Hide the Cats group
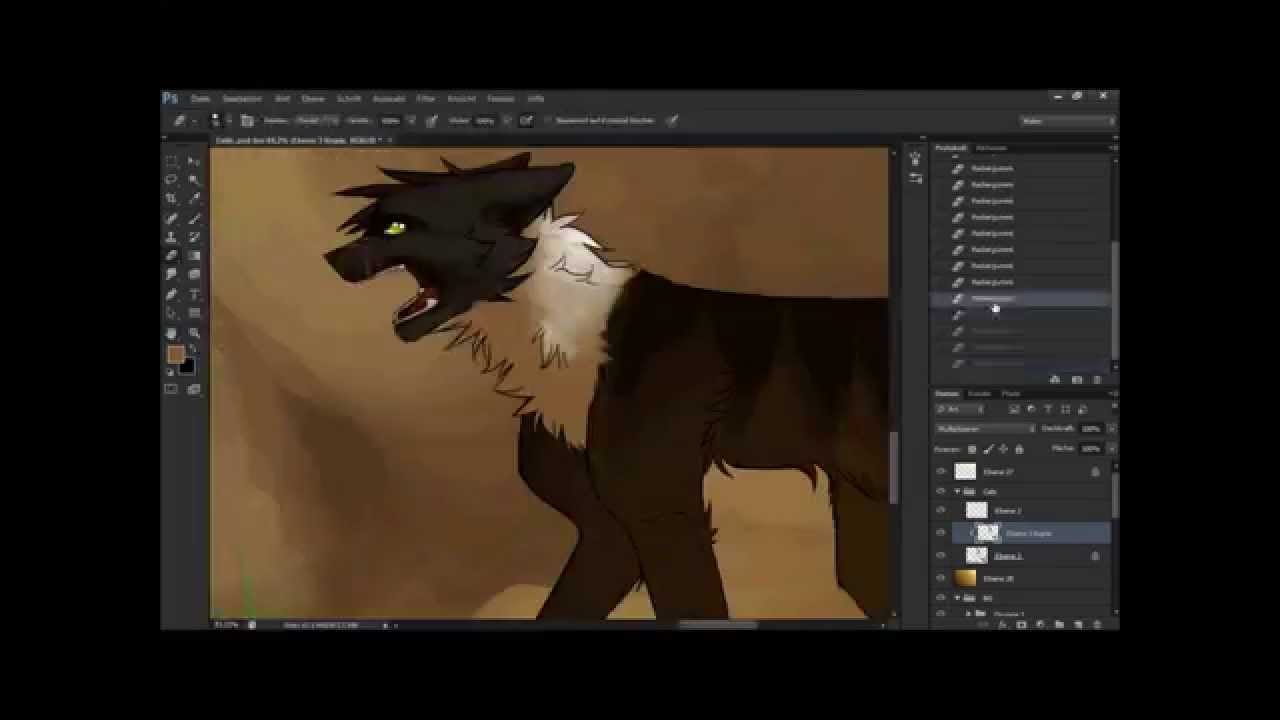1280x720 pixels. pyautogui.click(x=940, y=492)
